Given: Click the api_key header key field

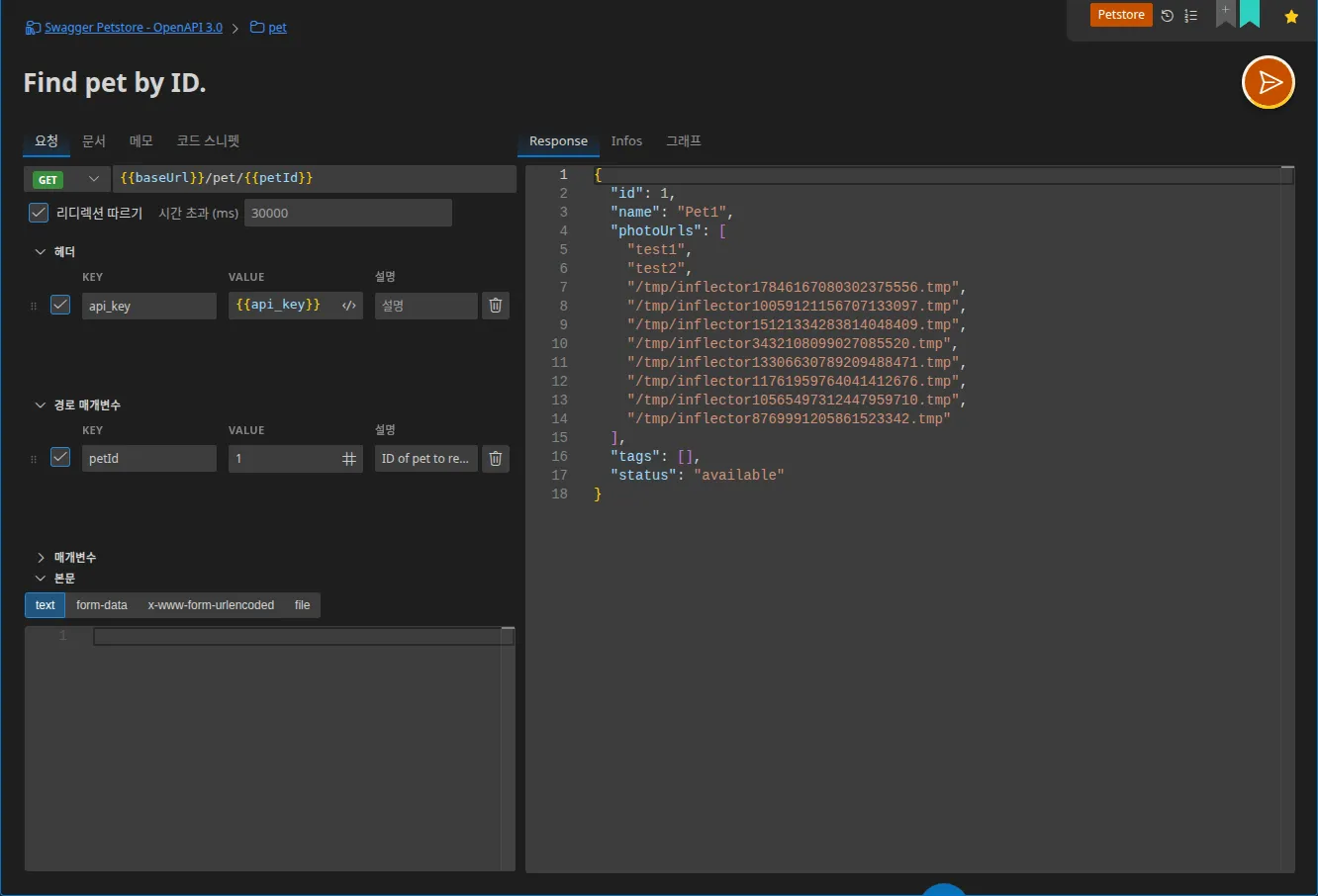Looking at the screenshot, I should click(149, 306).
